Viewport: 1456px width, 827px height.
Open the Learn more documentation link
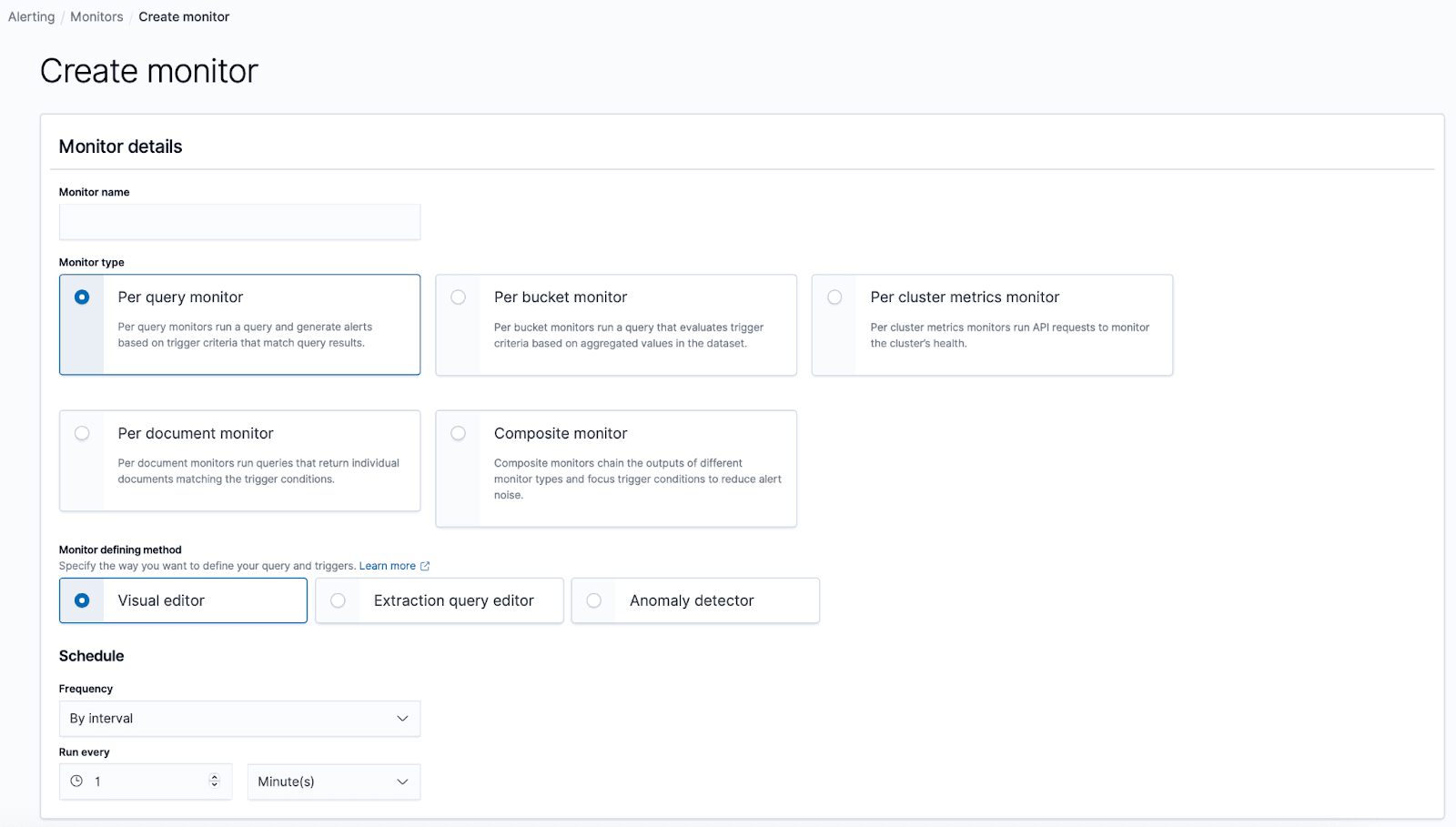coord(386,565)
